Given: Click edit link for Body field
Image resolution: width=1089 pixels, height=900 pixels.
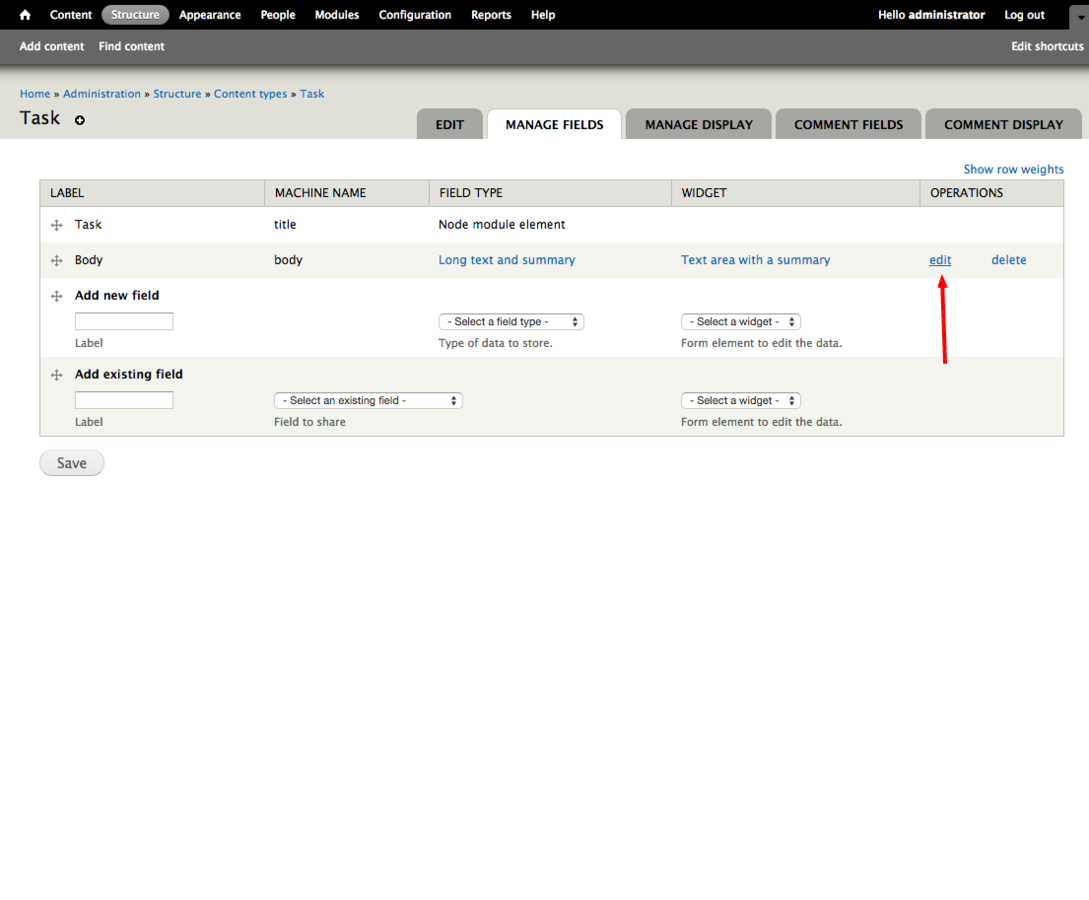Looking at the screenshot, I should click(x=940, y=260).
